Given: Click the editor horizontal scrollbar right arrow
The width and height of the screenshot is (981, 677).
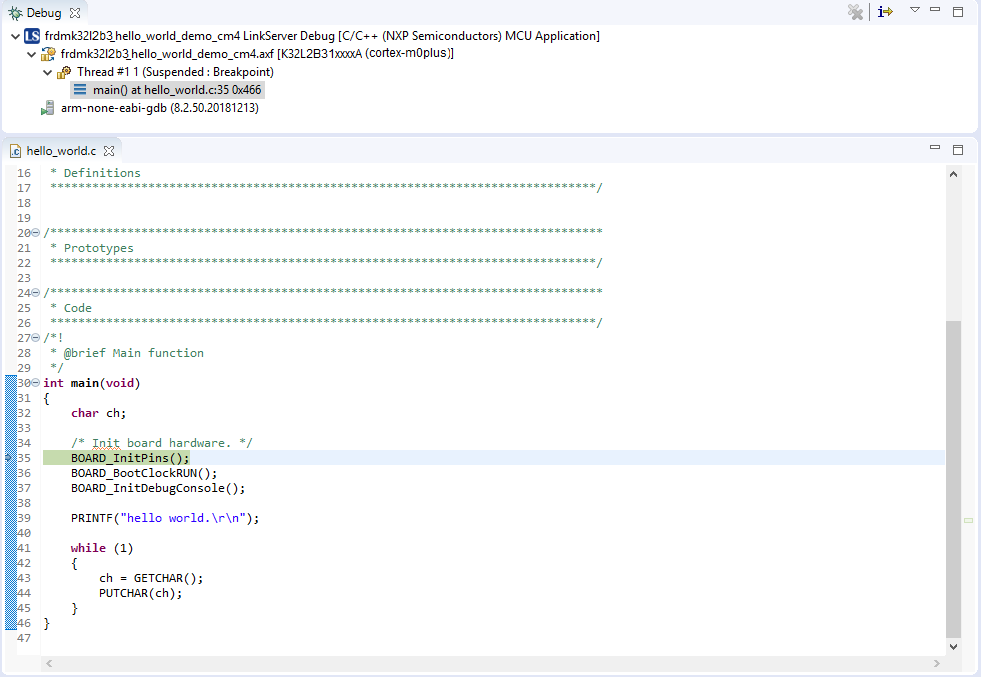Looking at the screenshot, I should click(937, 664).
